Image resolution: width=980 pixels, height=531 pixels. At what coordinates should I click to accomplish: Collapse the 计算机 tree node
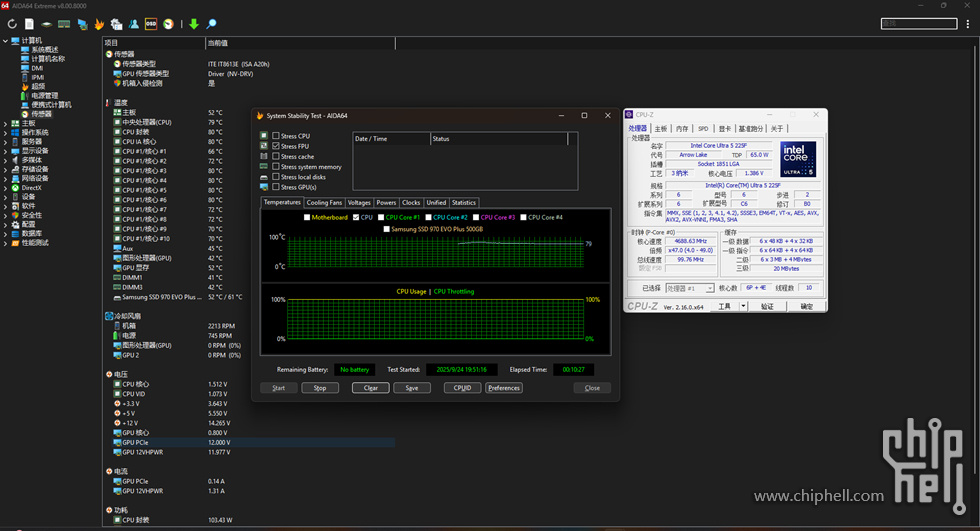(x=6, y=41)
